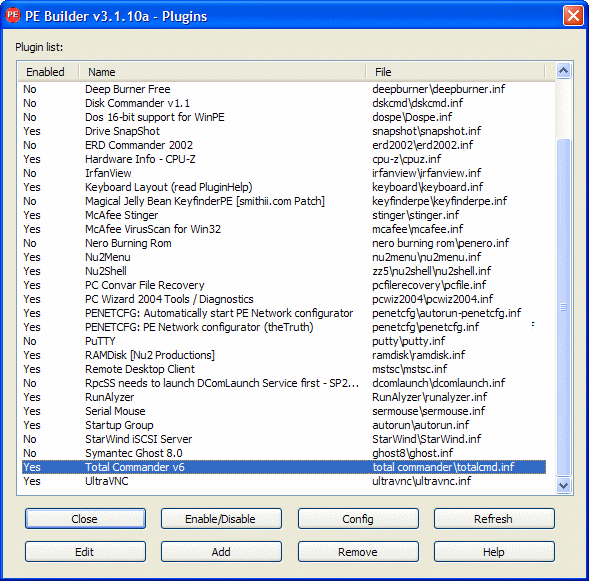Select the Nu2Menu plugin
589x581 pixels.
(284, 257)
